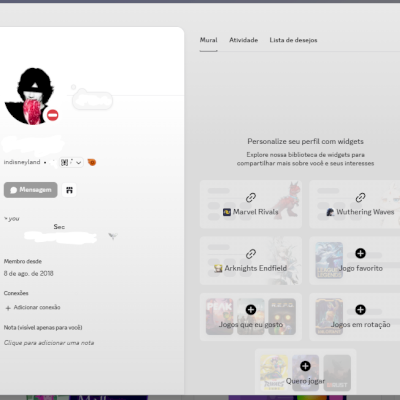
Task: Click the Personalize seu perfil com widgets heading
Action: (x=305, y=141)
